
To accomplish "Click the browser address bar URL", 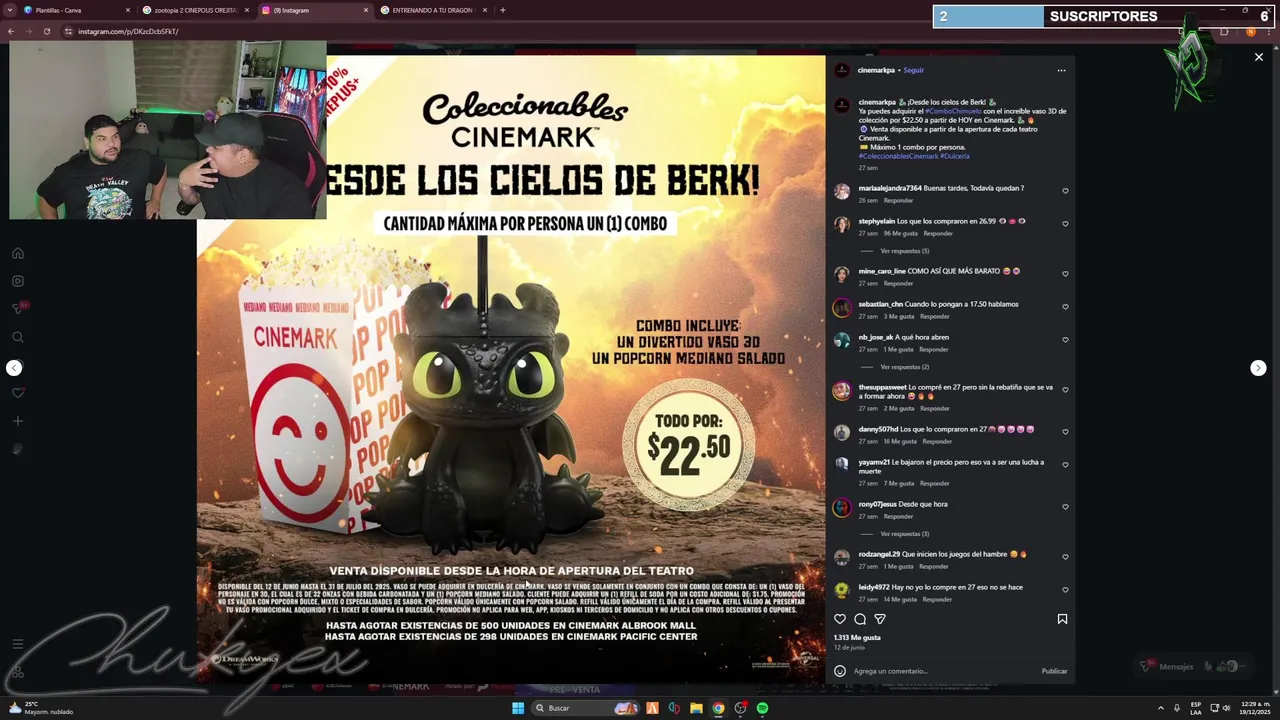I will tap(128, 31).
